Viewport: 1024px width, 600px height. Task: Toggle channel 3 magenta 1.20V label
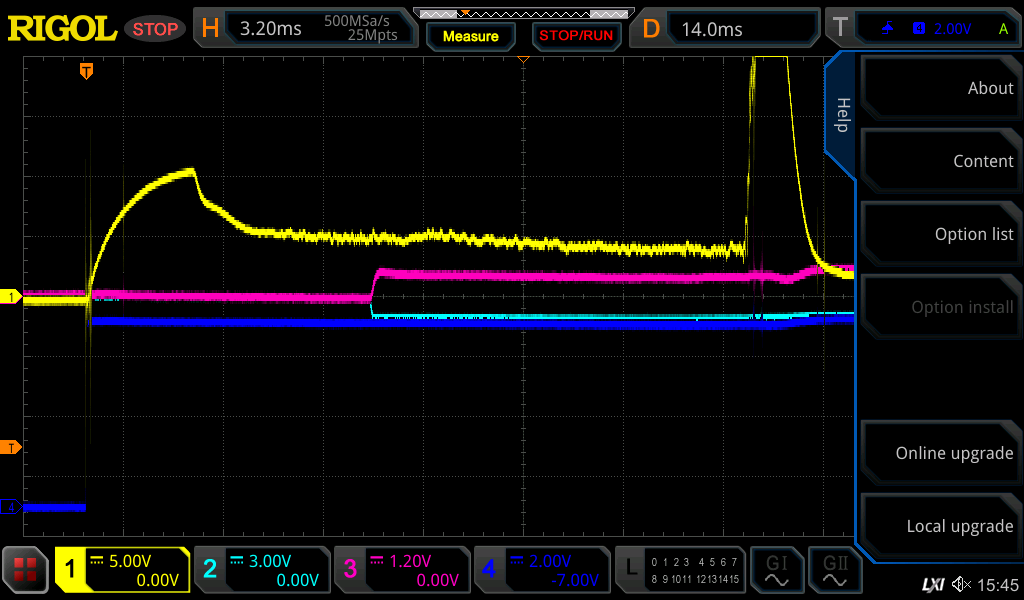tap(402, 570)
